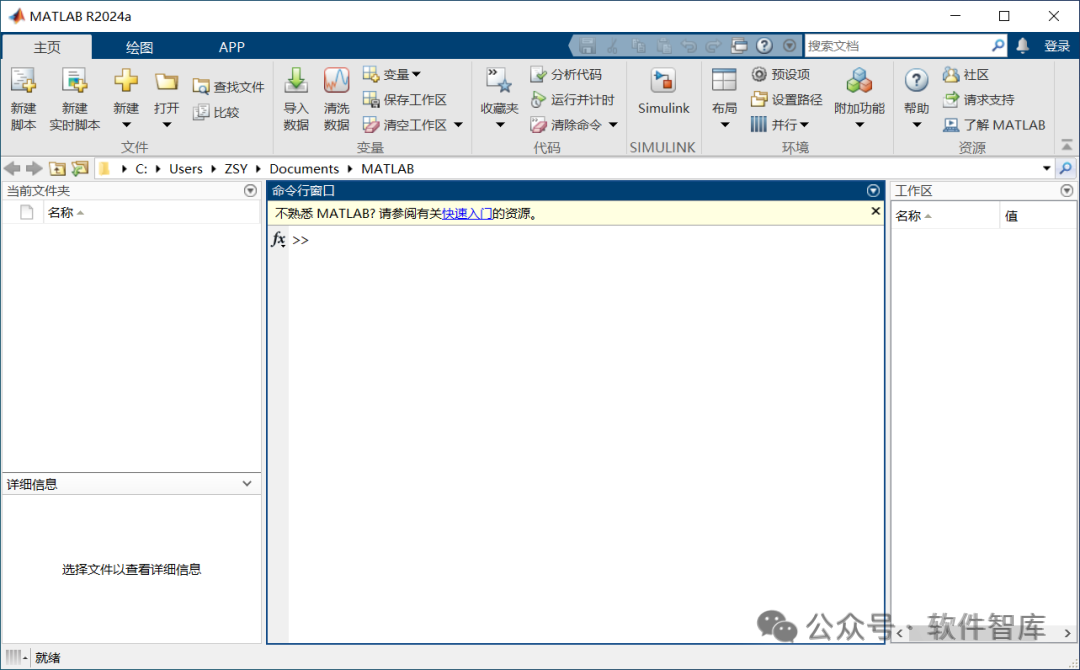Collapse the toolstrip ribbon
Screen dimensions: 1080x670
tap(1066, 145)
